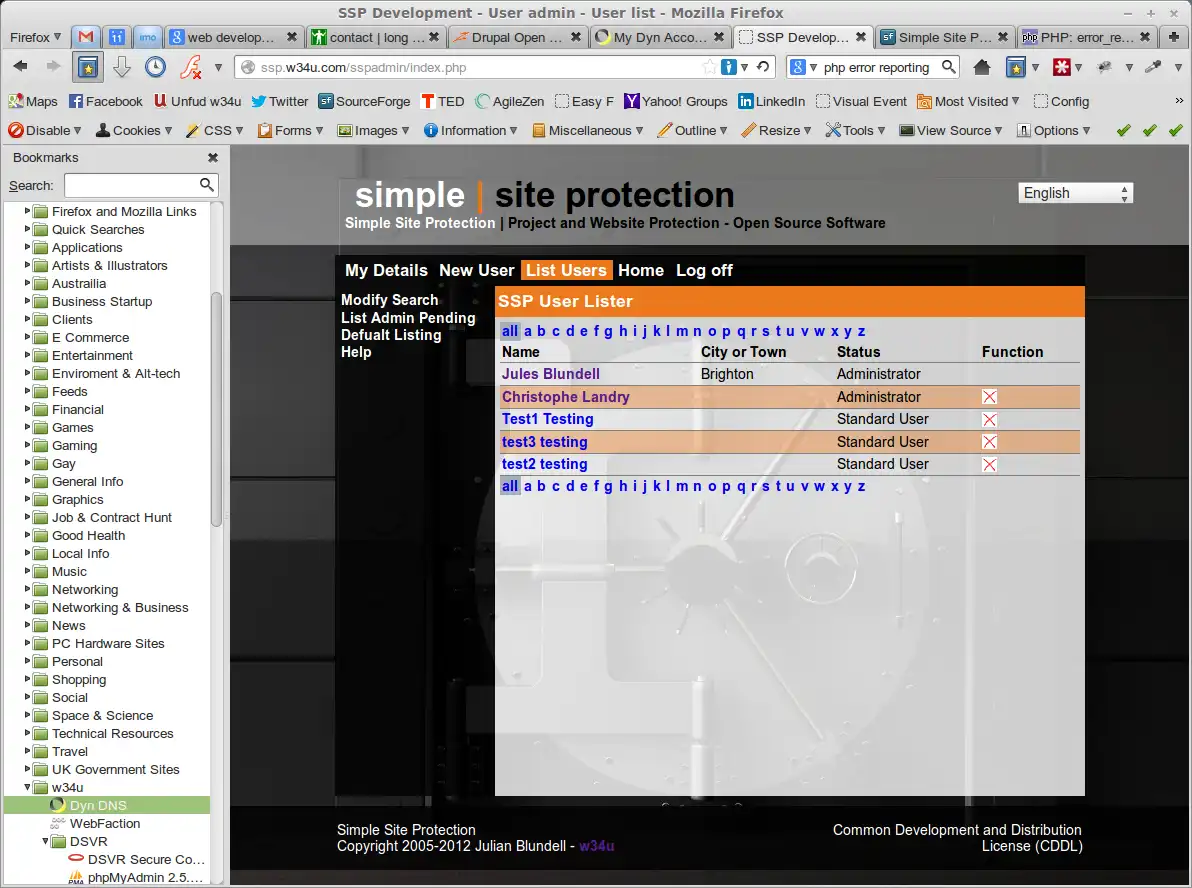Image resolution: width=1192 pixels, height=888 pixels.
Task: Open the Maps bookmark
Action: tap(33, 101)
